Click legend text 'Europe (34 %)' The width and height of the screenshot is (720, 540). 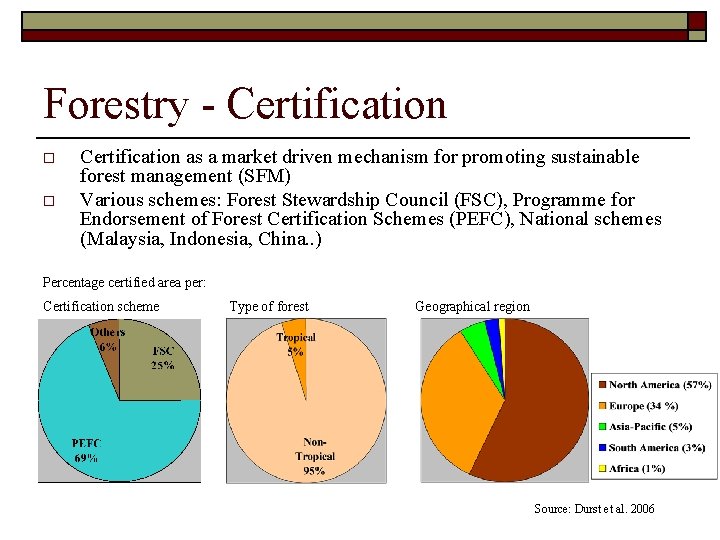643,406
